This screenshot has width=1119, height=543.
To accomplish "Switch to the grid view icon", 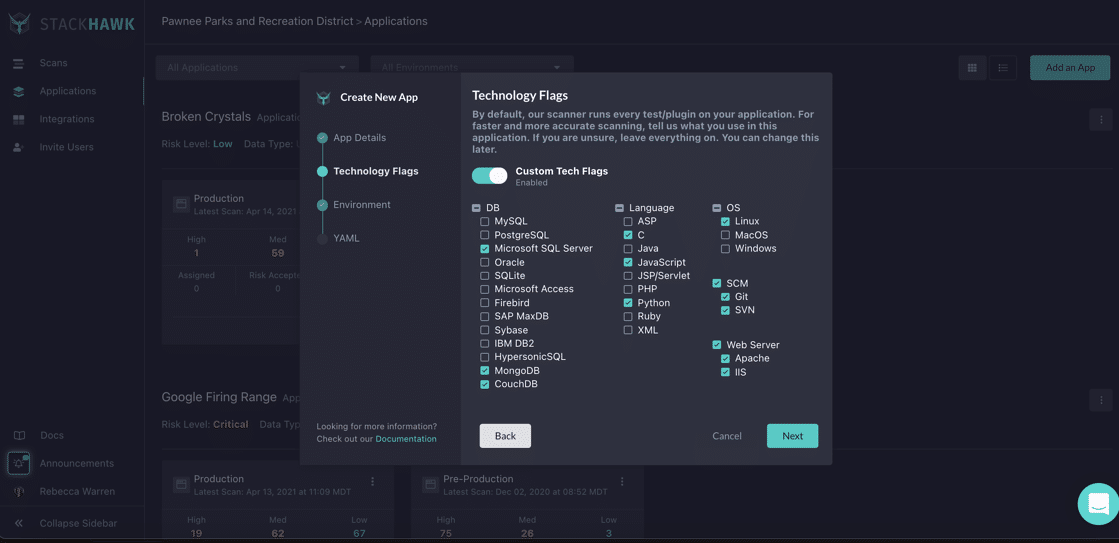I will point(971,68).
